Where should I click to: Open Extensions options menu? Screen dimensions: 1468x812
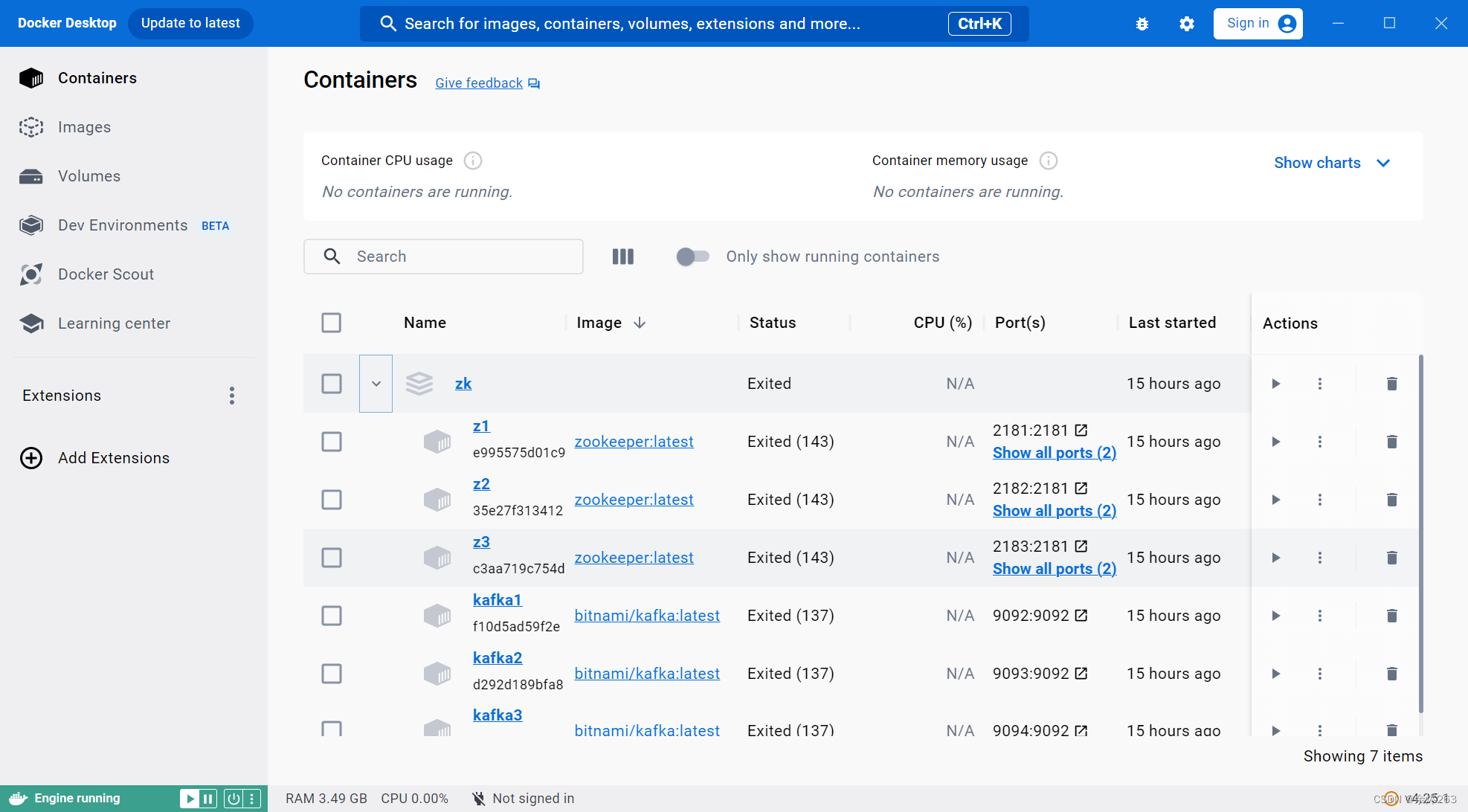(x=231, y=395)
